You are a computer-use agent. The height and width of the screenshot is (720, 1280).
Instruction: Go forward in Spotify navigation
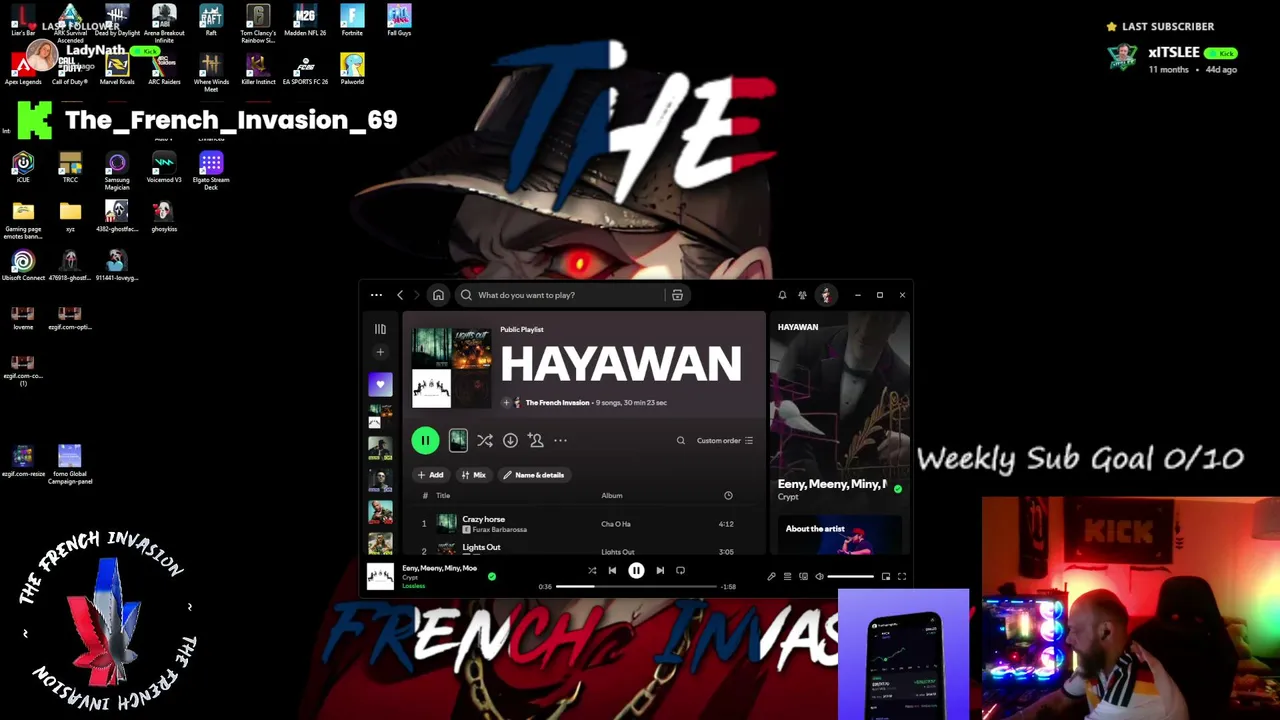click(x=417, y=295)
